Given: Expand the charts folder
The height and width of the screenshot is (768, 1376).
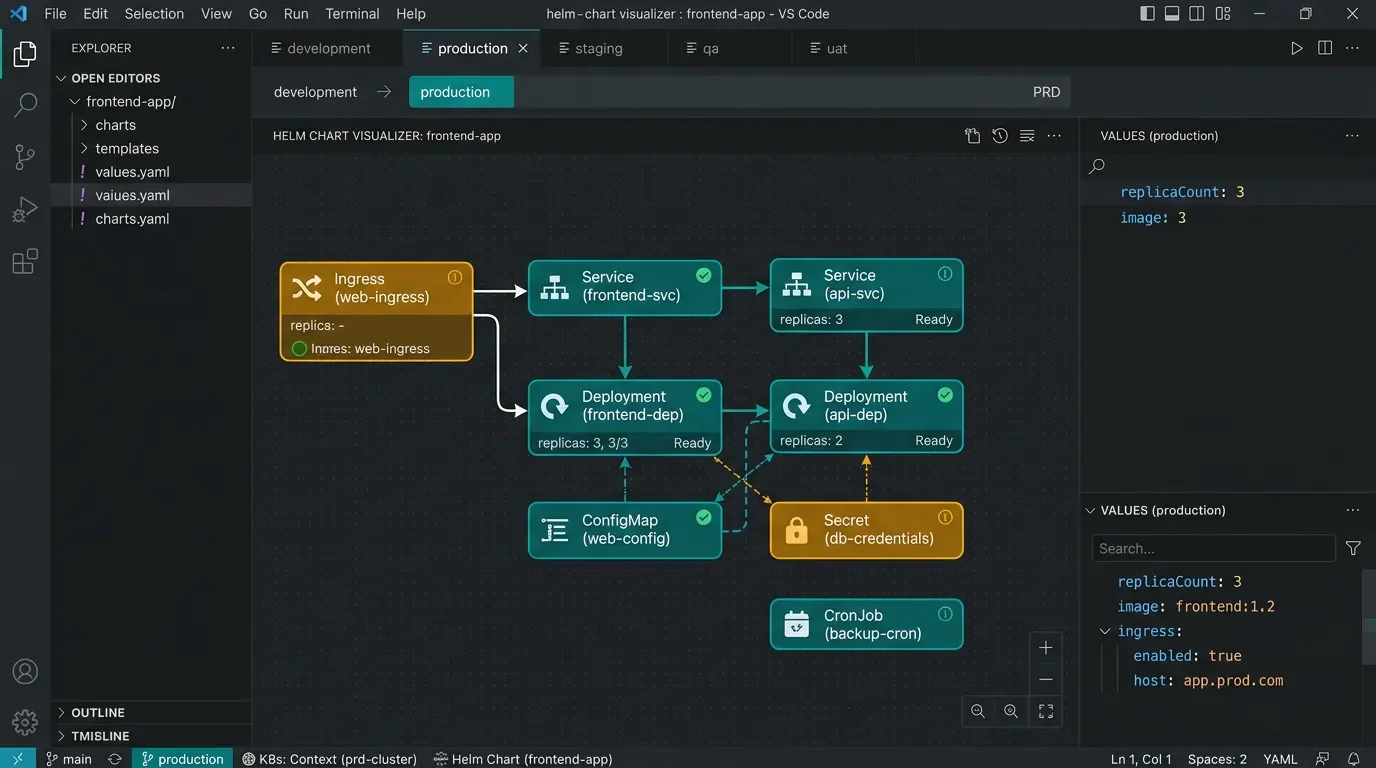Looking at the screenshot, I should (84, 125).
